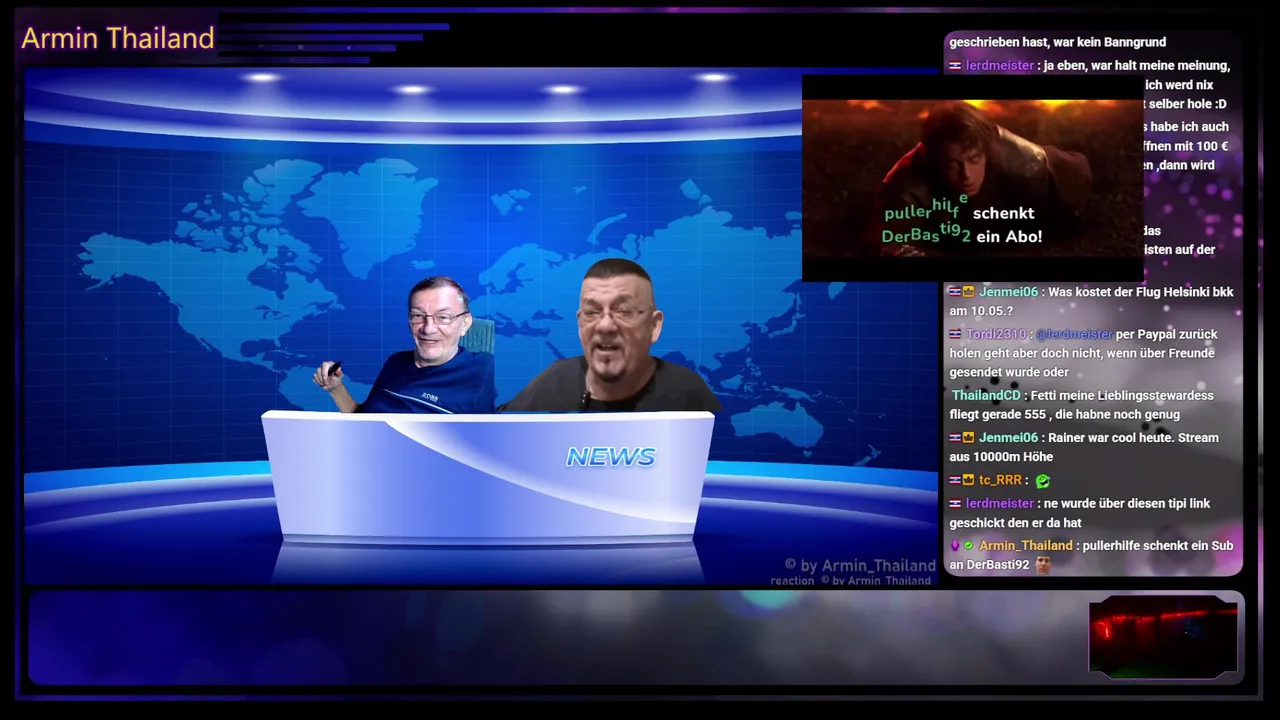
Task: Click the Thai flag badge beside tc_RRR
Action: pyautogui.click(x=955, y=481)
